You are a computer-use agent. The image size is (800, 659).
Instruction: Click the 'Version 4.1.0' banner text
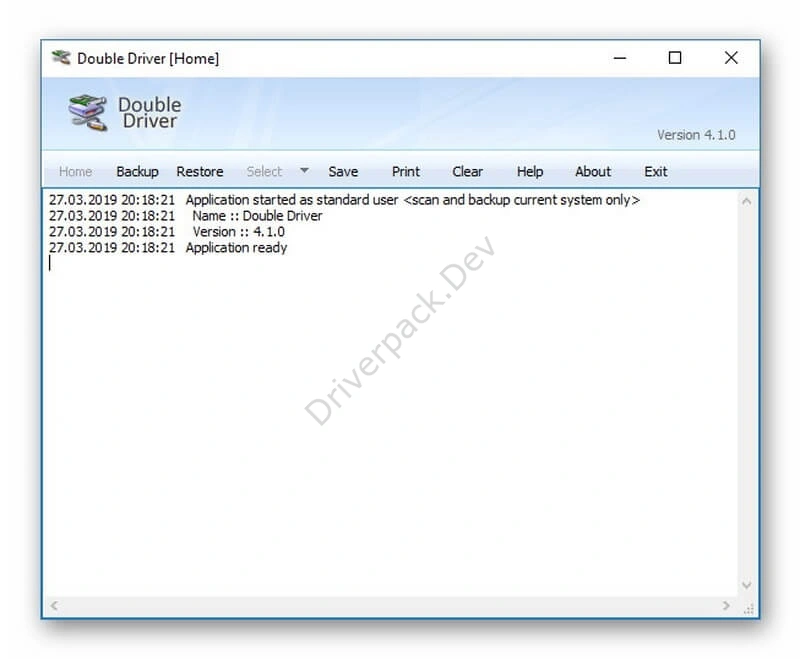pyautogui.click(x=696, y=135)
